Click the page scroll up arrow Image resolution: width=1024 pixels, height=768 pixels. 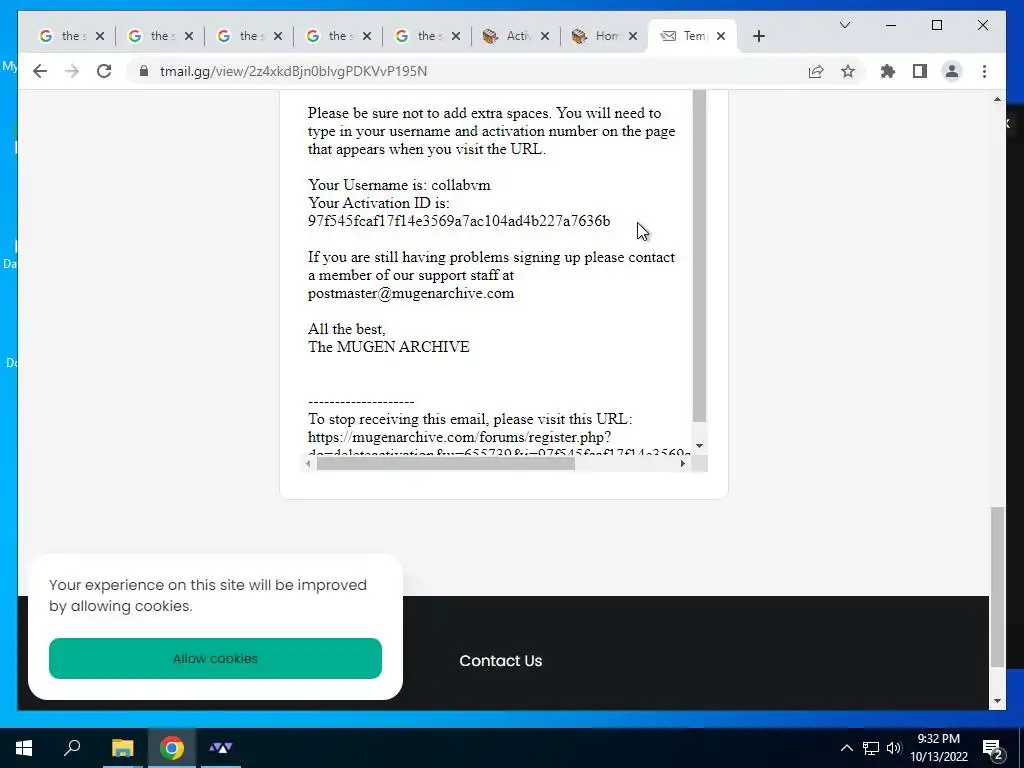[x=997, y=99]
